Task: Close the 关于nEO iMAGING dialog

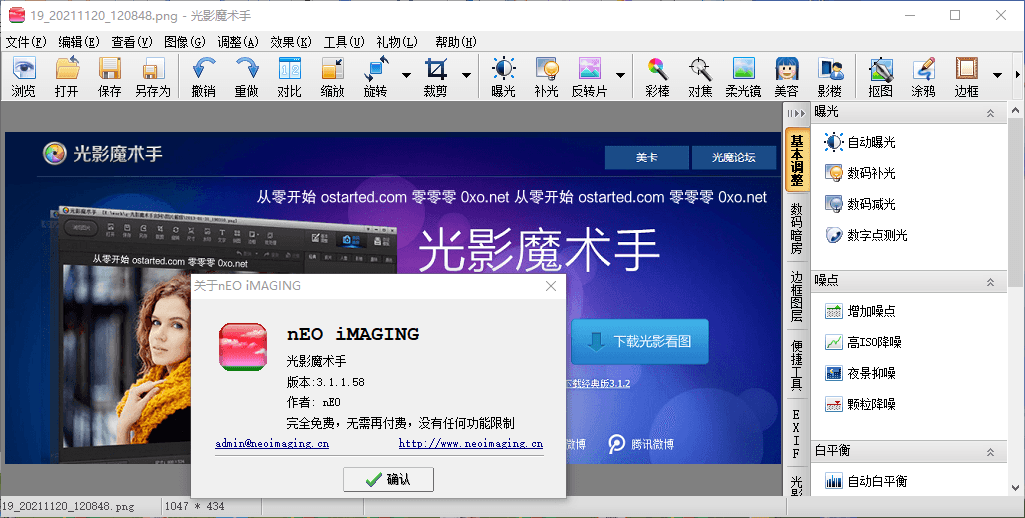Action: point(551,286)
